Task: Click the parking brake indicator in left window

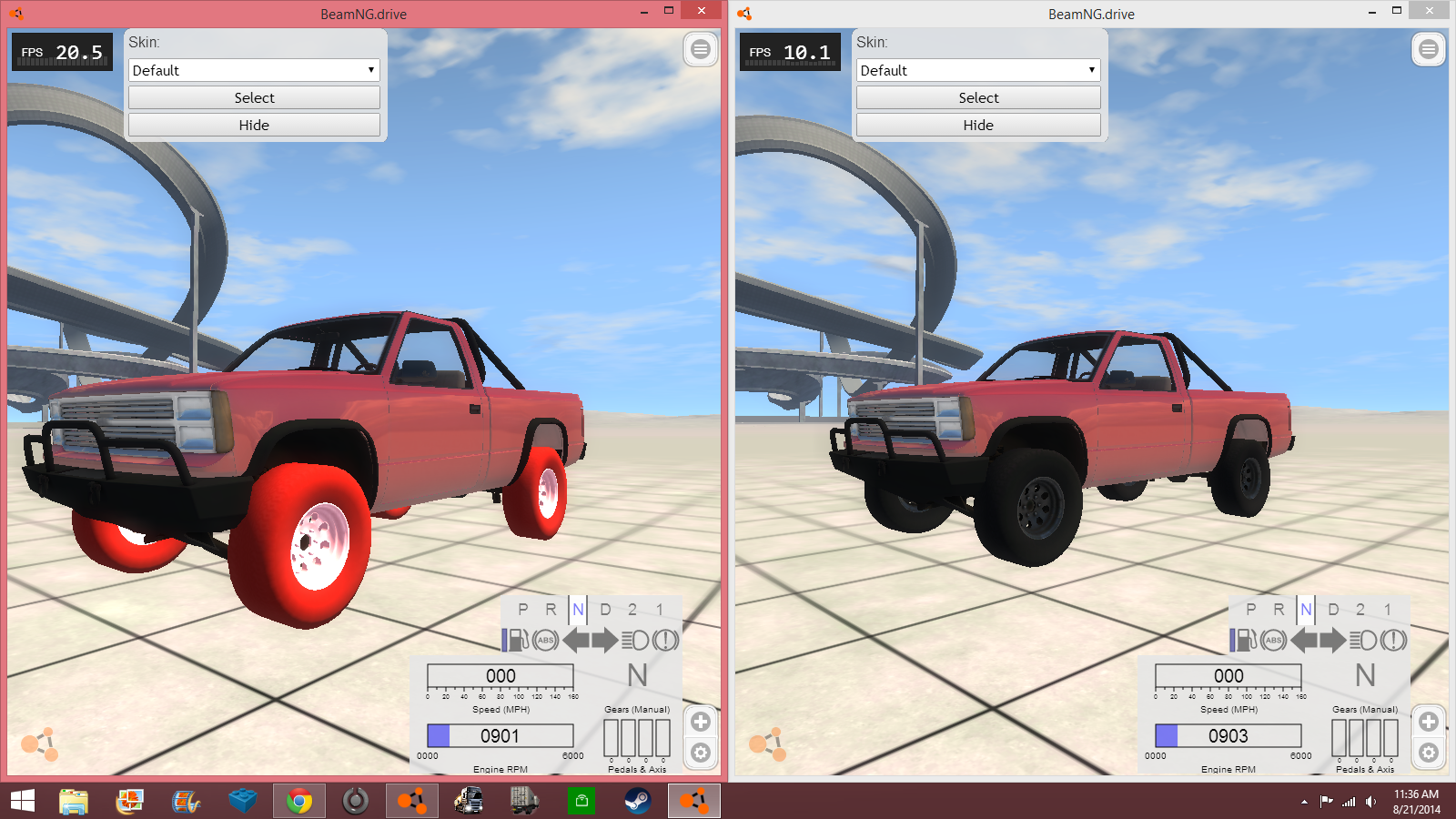Action: 666,640
